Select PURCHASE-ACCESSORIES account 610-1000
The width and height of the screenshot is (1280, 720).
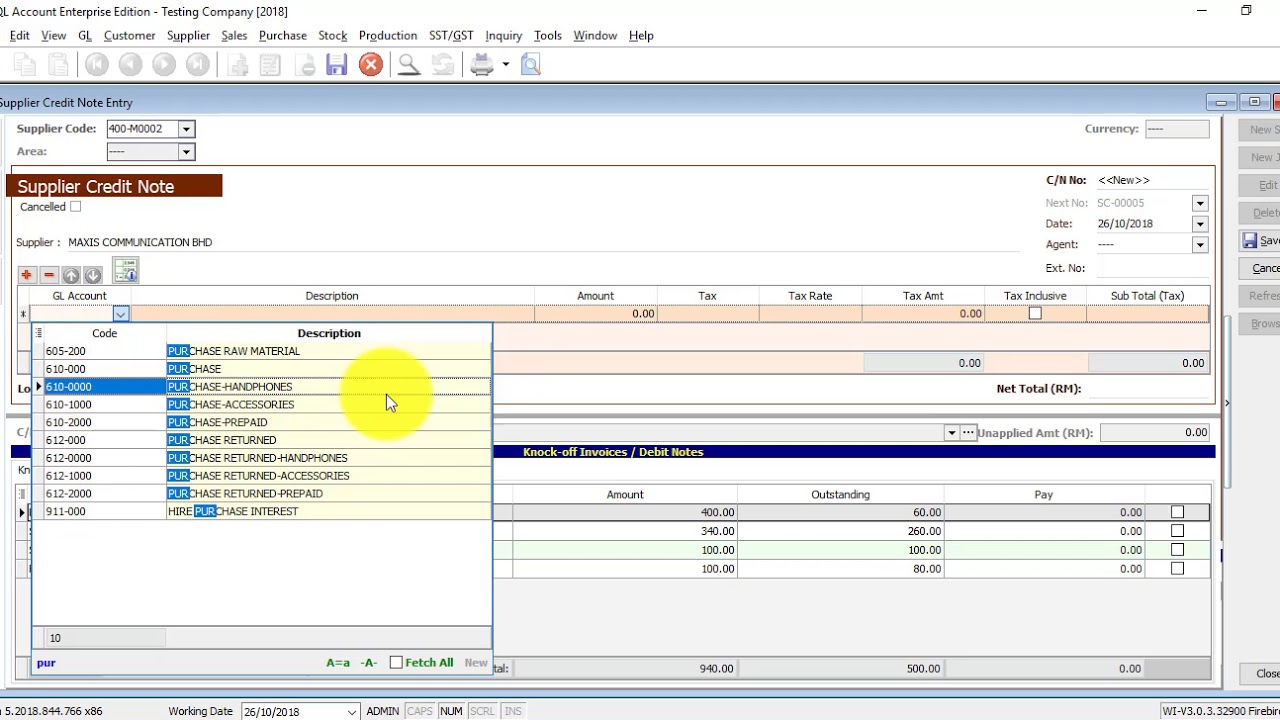(263, 405)
